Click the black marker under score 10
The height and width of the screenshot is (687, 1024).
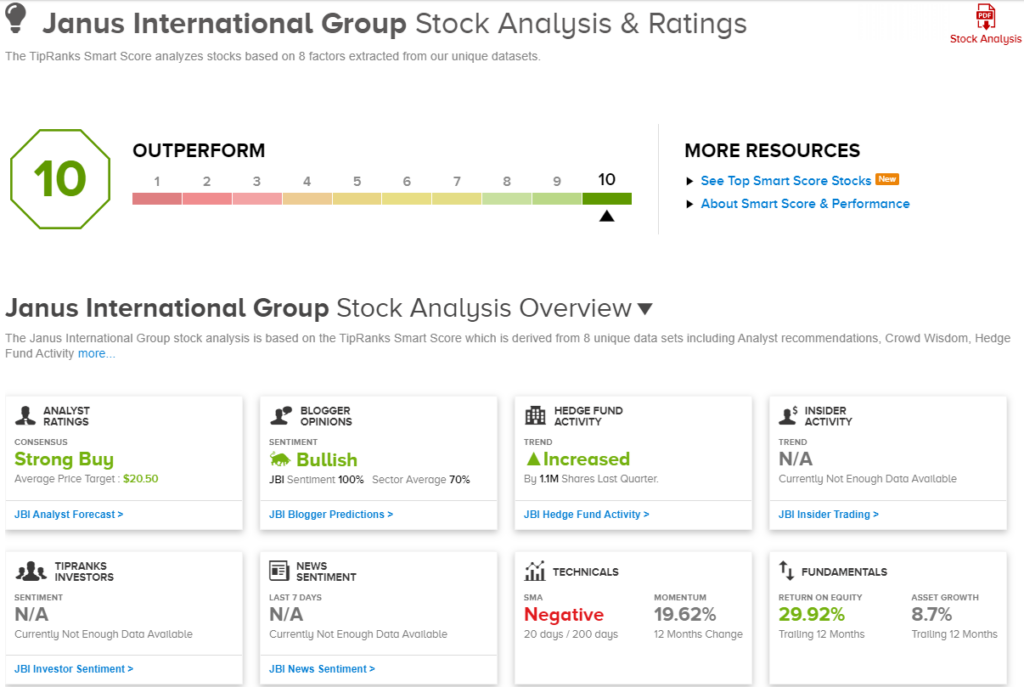tap(607, 216)
